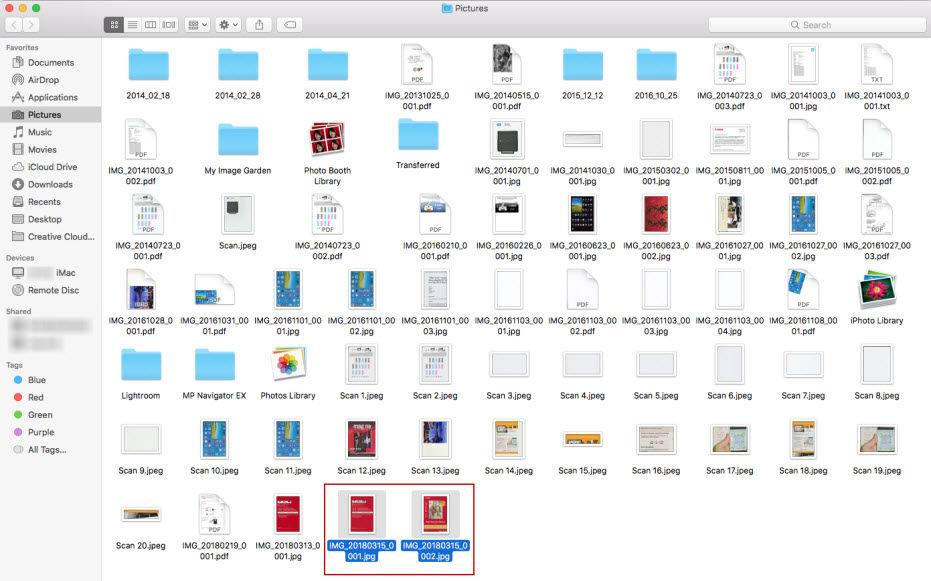Select the Photos Library icon
Image resolution: width=931 pixels, height=581 pixels.
[x=288, y=364]
